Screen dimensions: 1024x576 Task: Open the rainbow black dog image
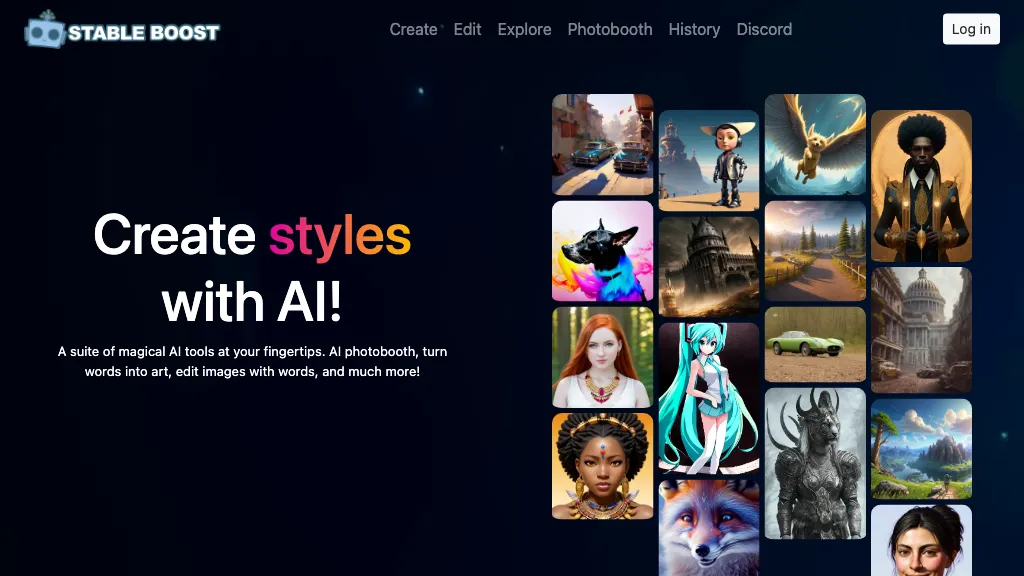pos(602,251)
